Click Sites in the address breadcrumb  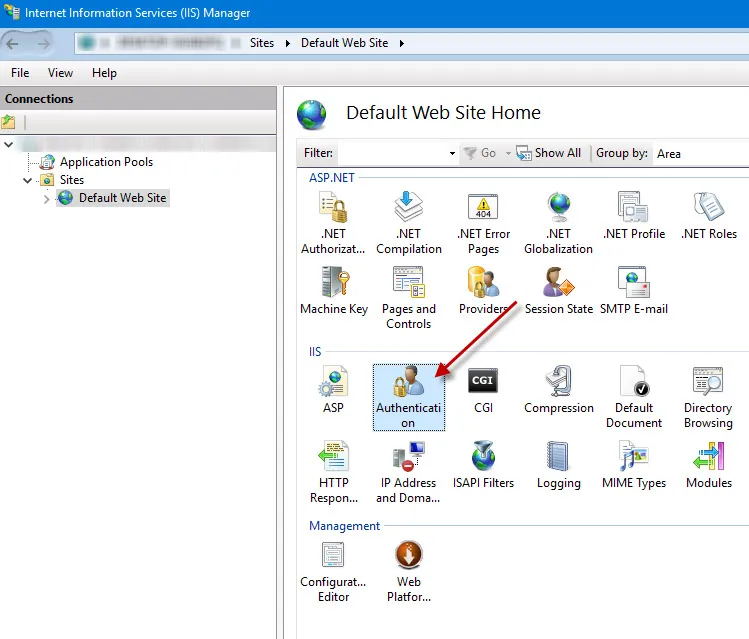(262, 43)
